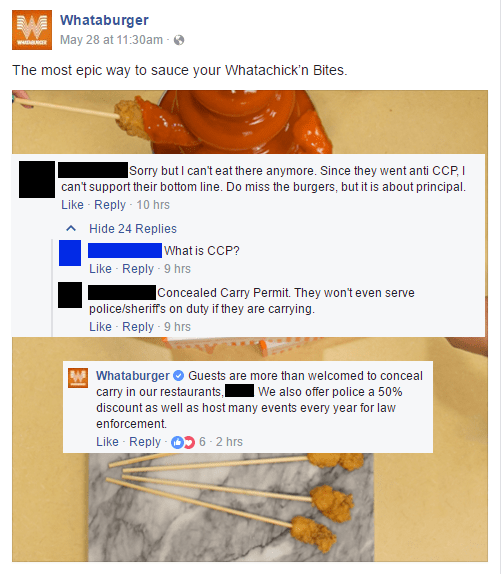Click the blue avatar beside 'What is CCP?'

click(70, 253)
